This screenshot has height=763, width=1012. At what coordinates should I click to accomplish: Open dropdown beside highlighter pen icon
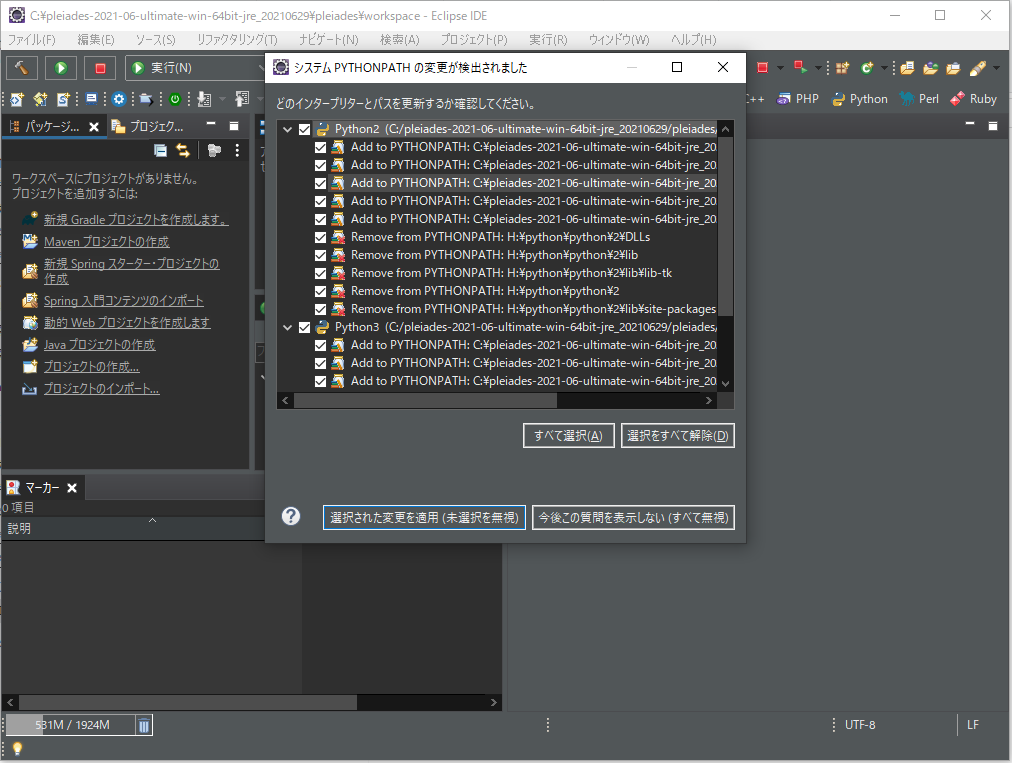point(996,68)
